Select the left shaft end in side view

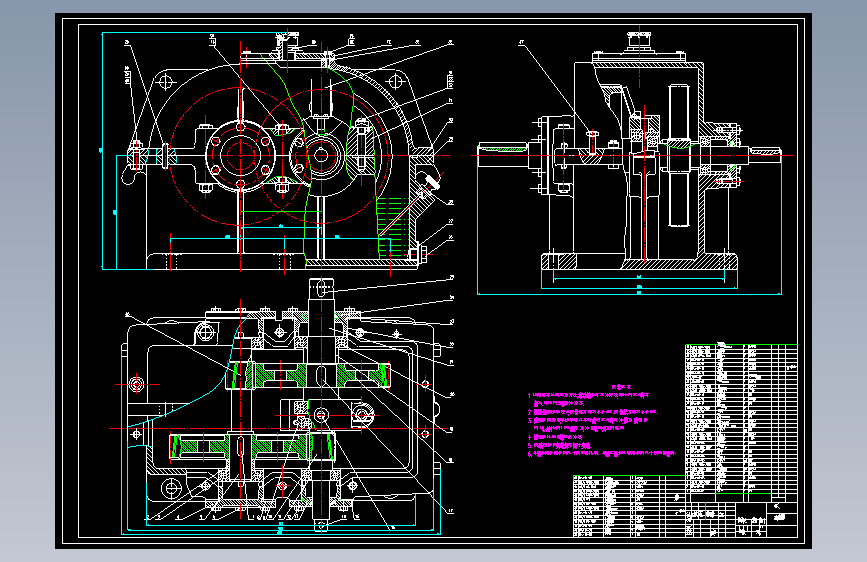click(502, 155)
